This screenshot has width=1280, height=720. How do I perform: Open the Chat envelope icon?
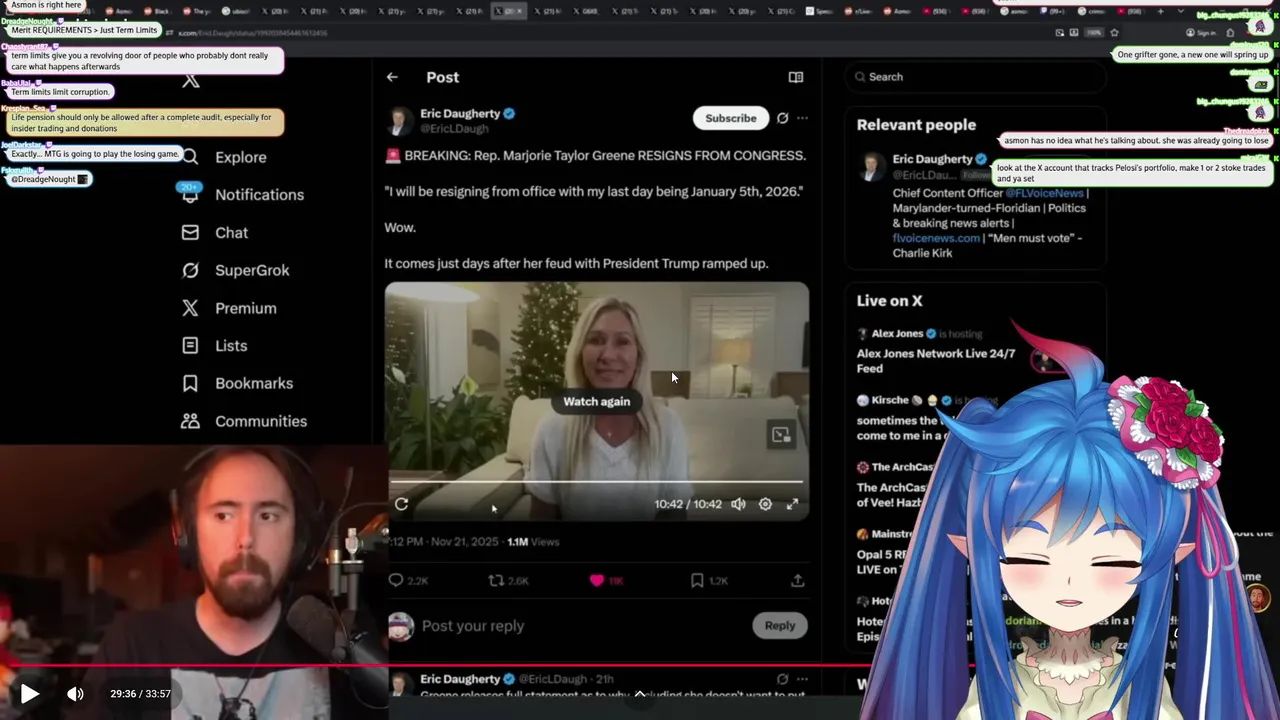click(x=190, y=233)
